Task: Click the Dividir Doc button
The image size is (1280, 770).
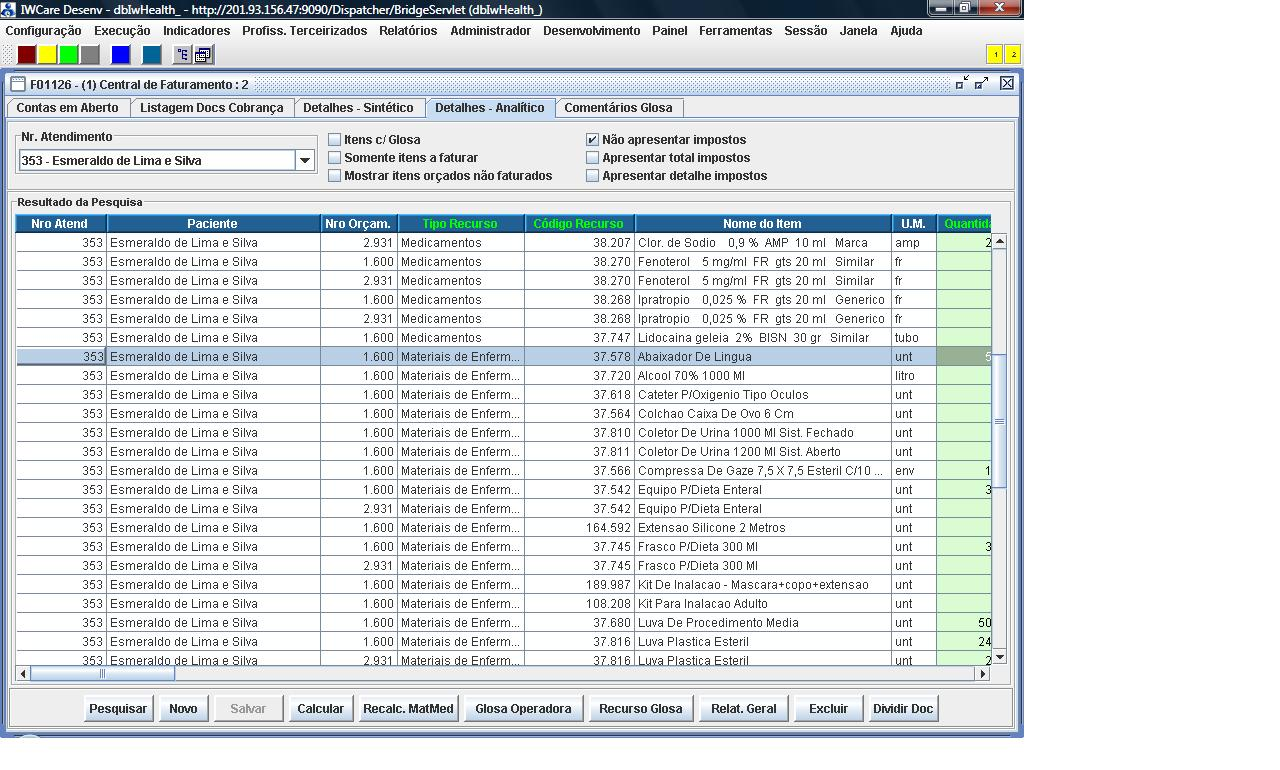Action: [x=903, y=709]
